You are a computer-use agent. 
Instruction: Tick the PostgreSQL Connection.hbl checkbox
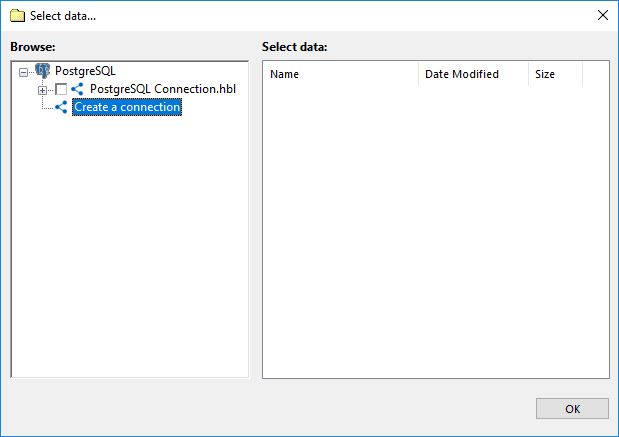(x=61, y=89)
